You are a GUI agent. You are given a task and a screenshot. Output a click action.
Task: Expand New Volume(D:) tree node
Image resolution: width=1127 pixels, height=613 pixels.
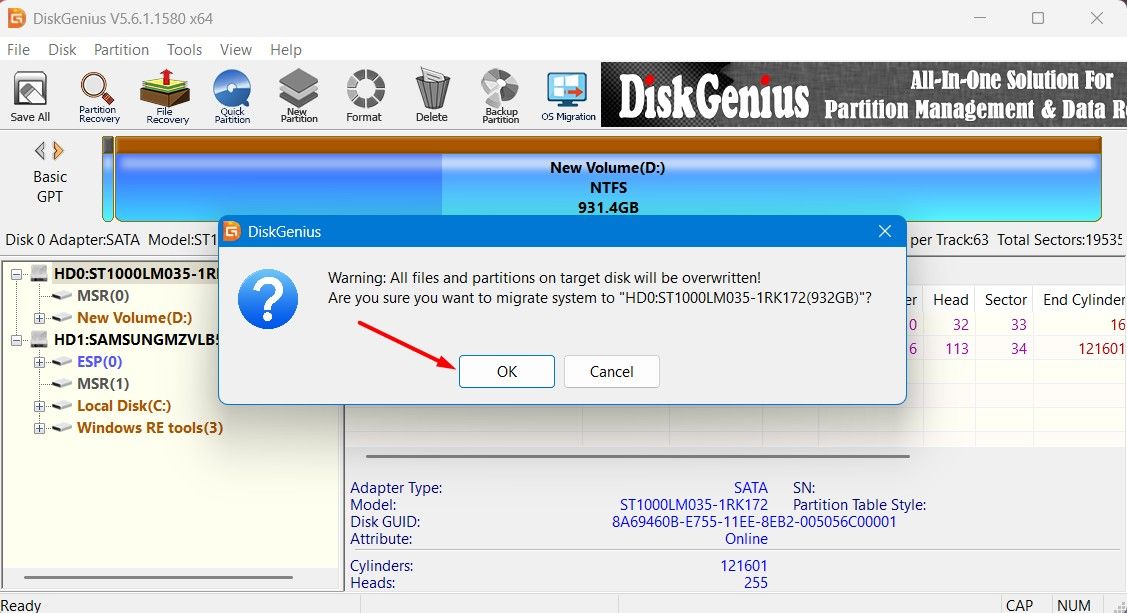40,318
